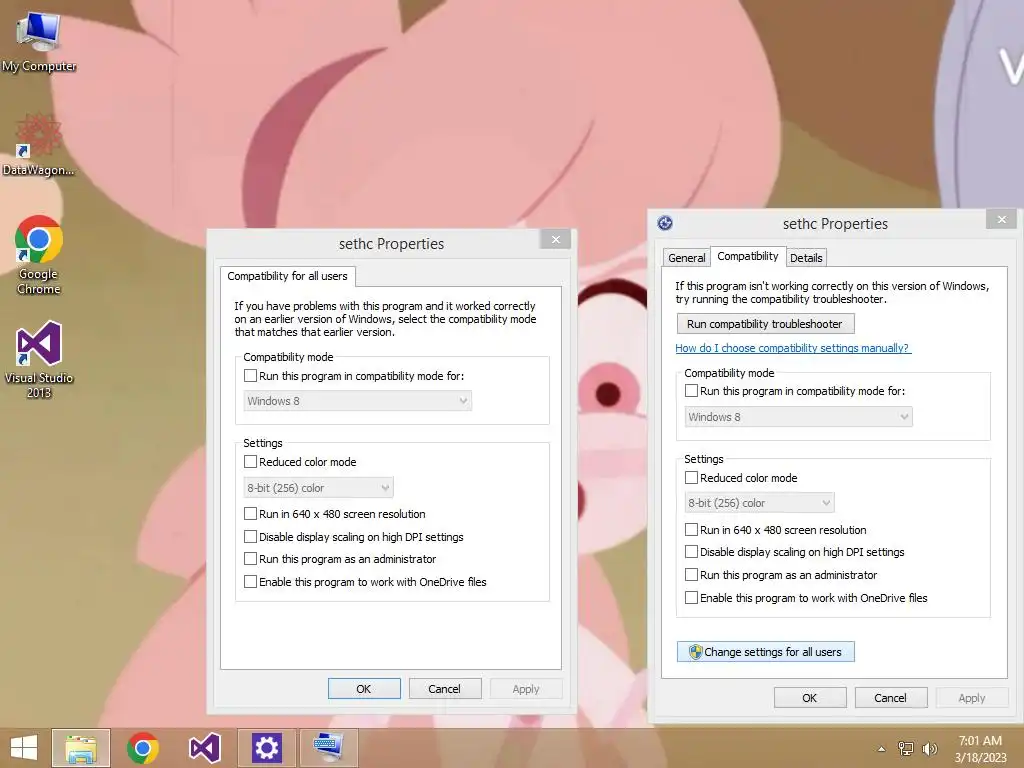This screenshot has width=1024, height=768.
Task: Tick Disable display scaling in right dialog
Action: (x=691, y=552)
